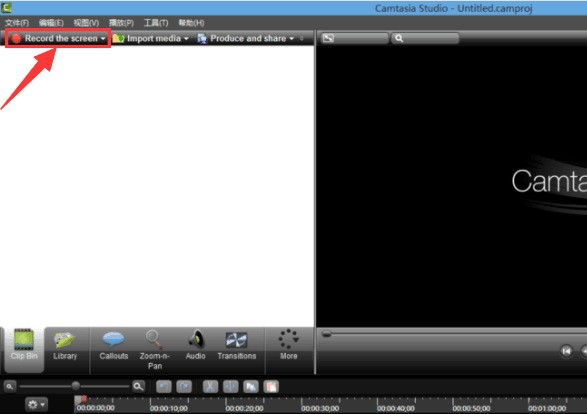Open the Transitions tool
Image resolution: width=587 pixels, height=414 pixels.
[237, 345]
